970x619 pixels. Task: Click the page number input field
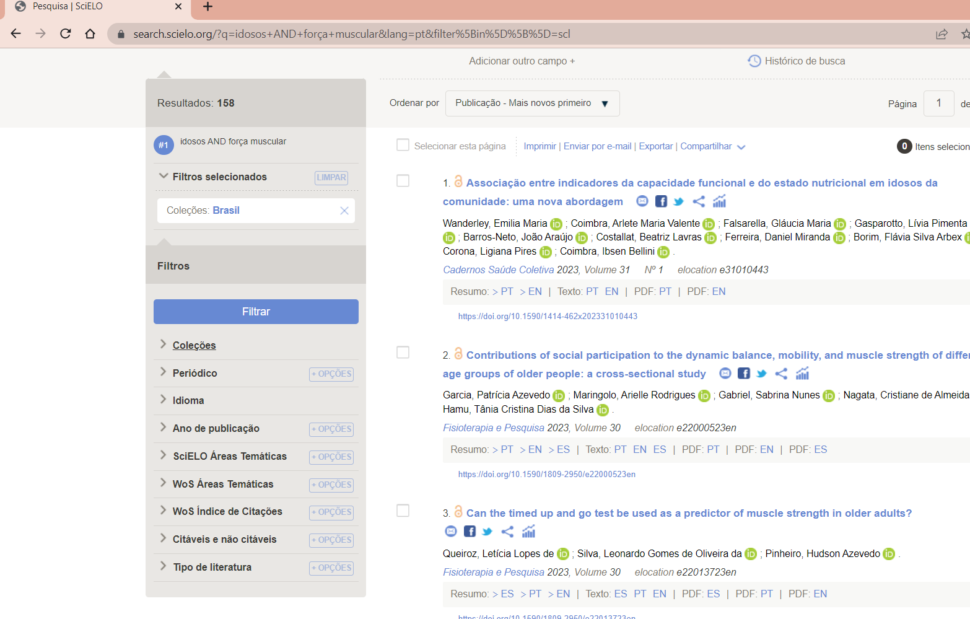pyautogui.click(x=938, y=103)
